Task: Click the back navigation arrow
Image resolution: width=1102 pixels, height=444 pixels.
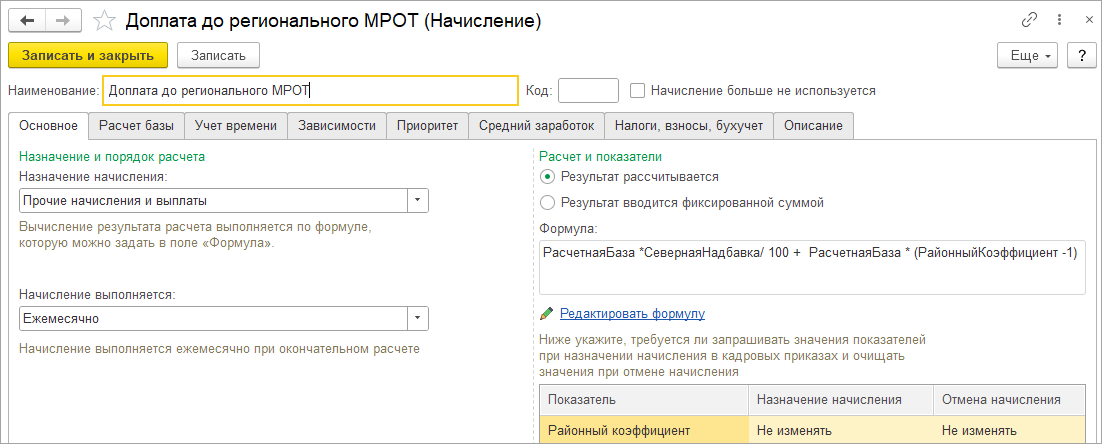Action: (28, 20)
